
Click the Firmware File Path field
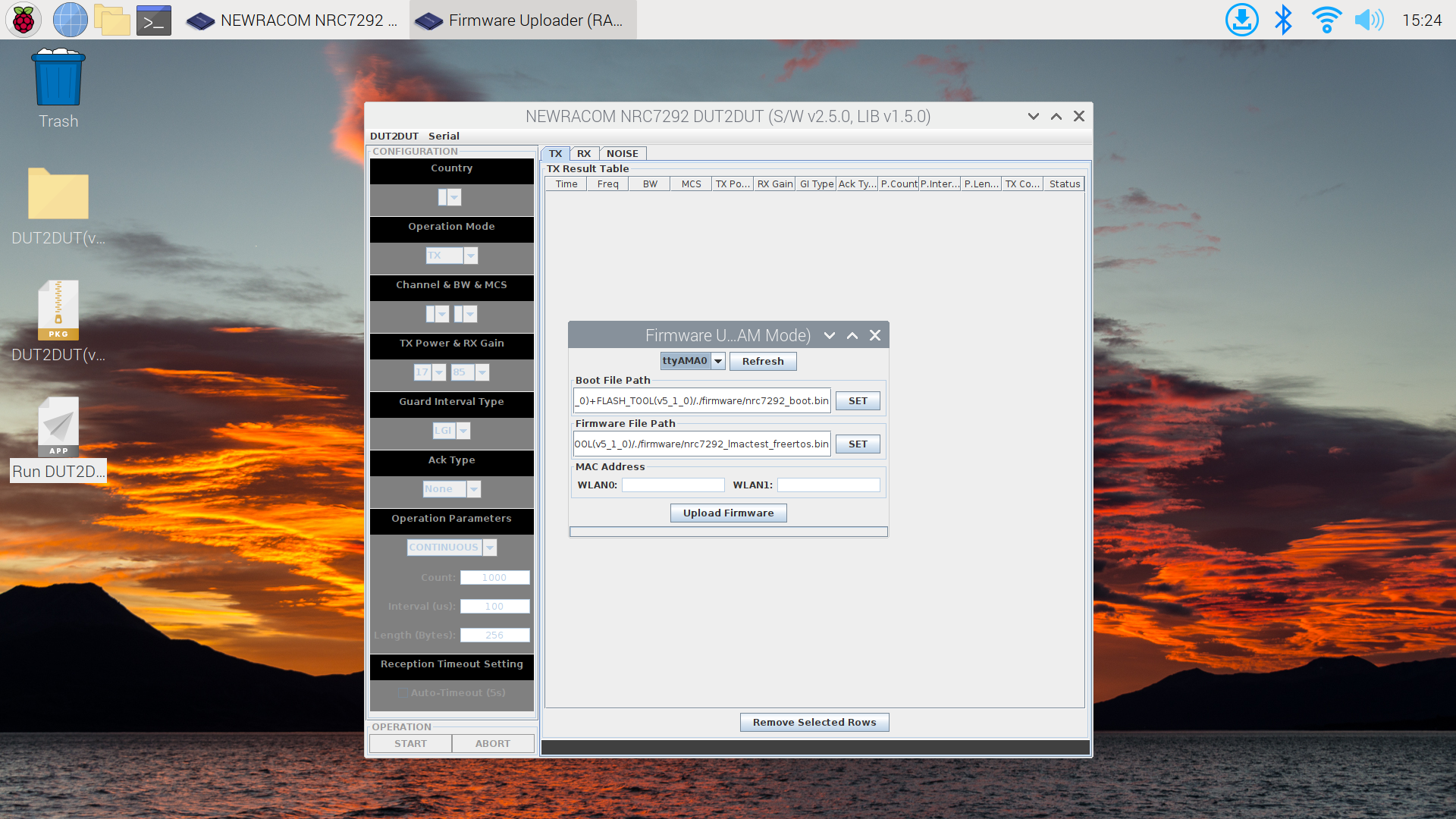tap(701, 444)
